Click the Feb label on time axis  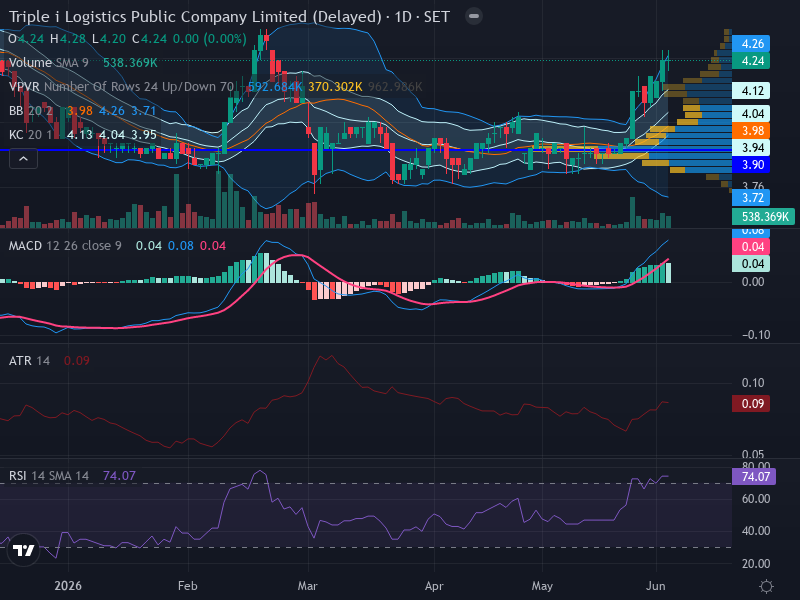click(x=188, y=586)
